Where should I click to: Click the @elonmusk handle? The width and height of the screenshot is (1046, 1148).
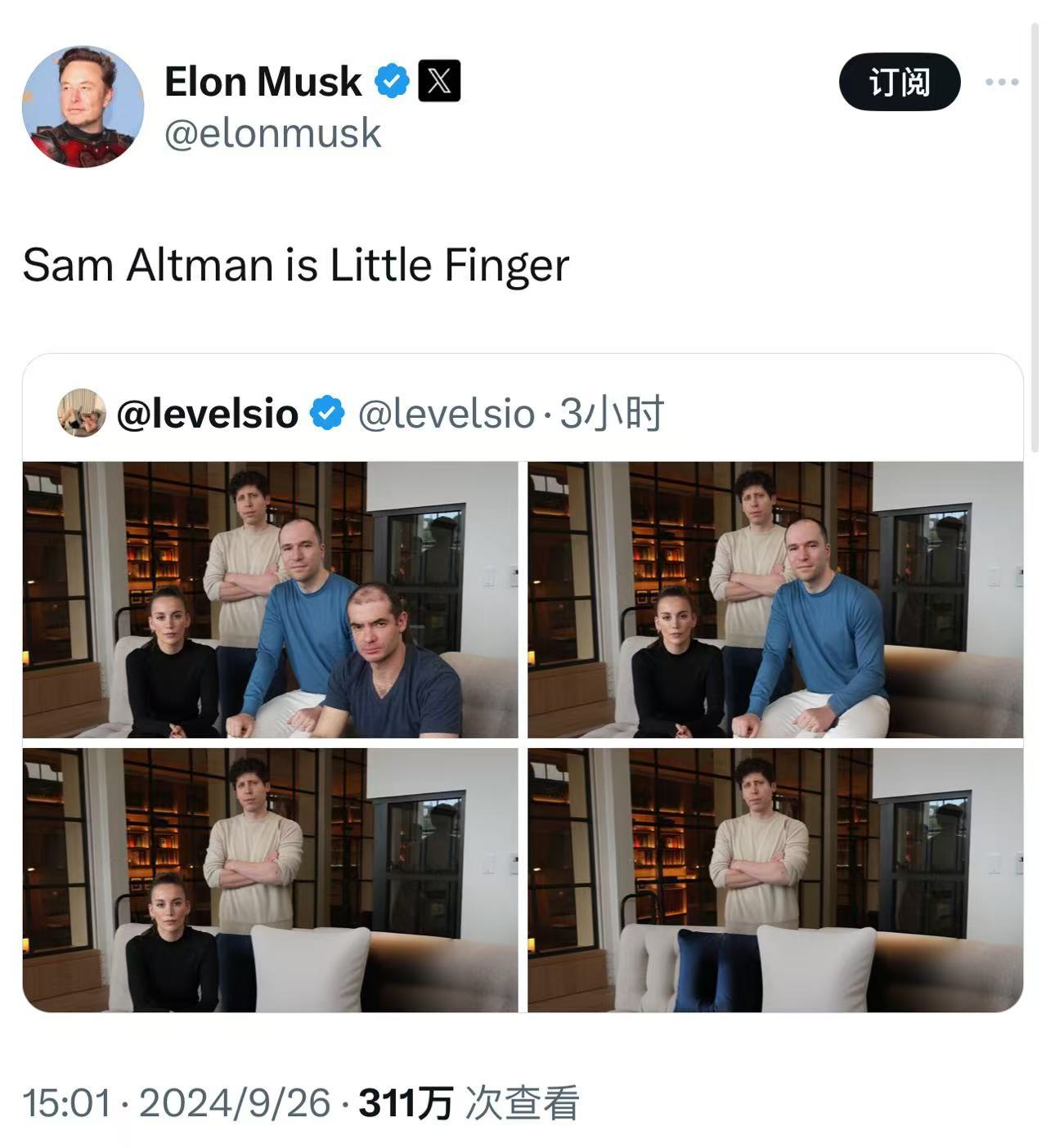tap(272, 133)
